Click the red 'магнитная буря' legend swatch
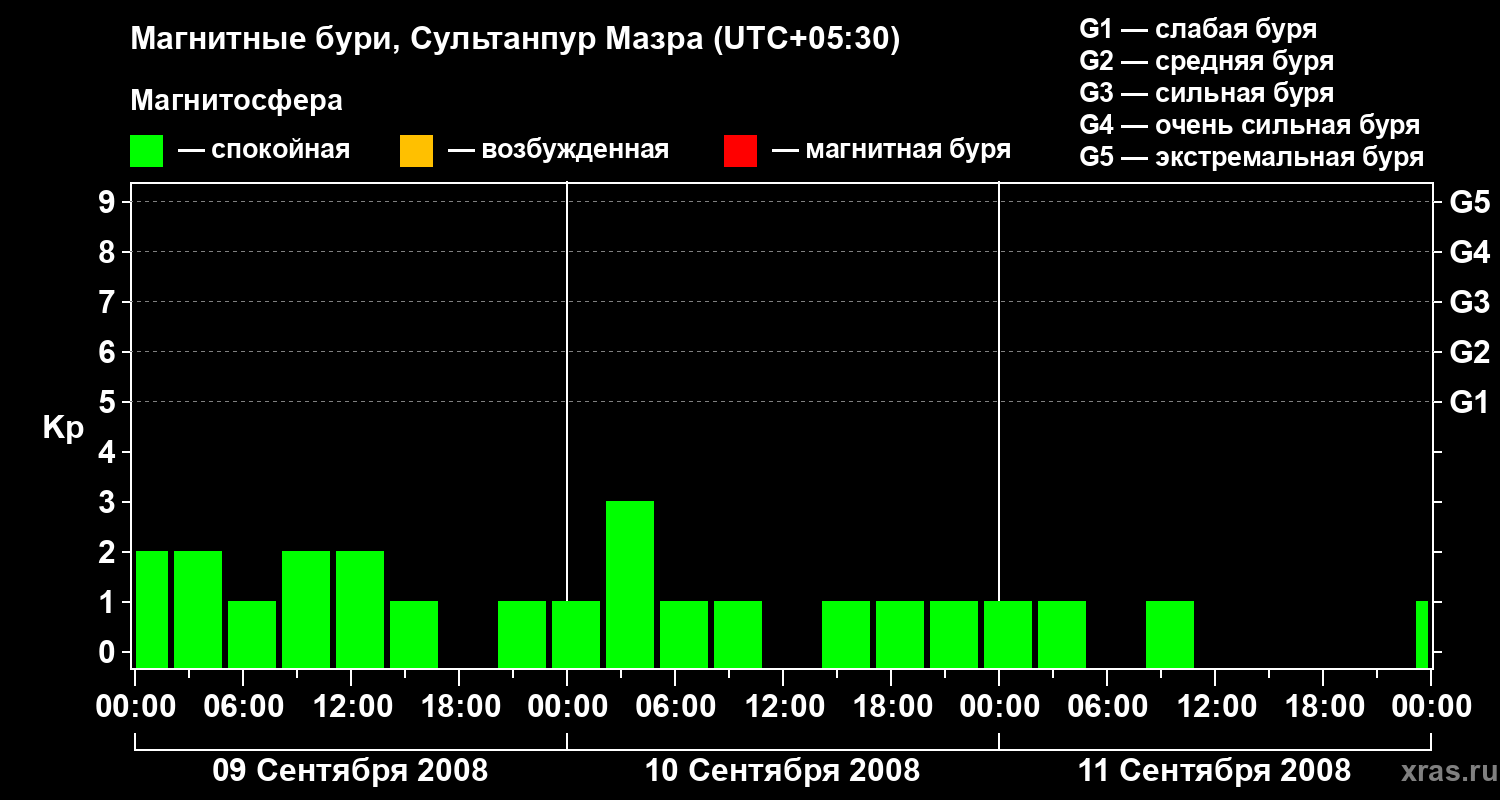 [x=740, y=151]
